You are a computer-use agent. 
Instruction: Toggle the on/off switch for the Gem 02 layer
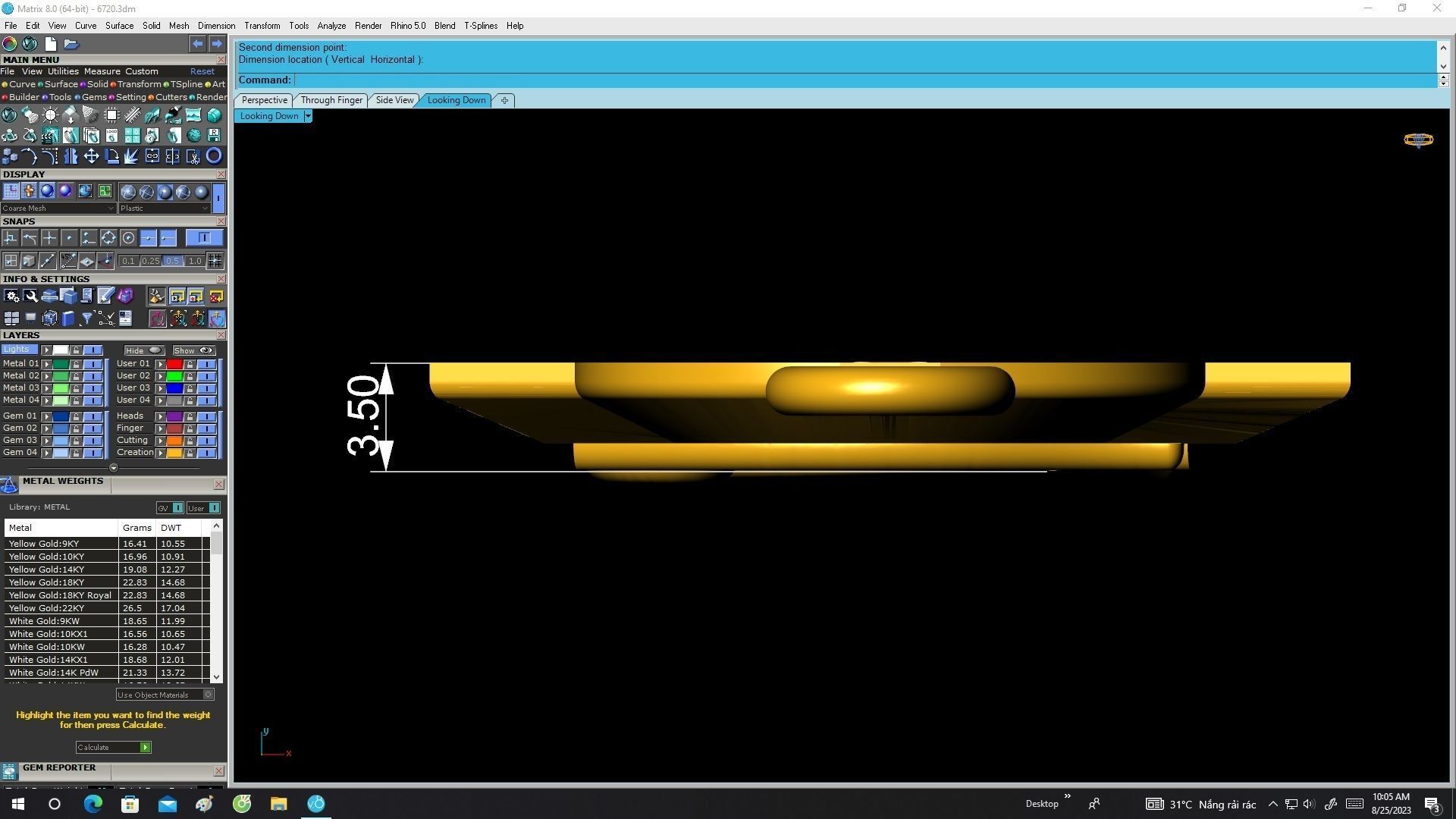tap(93, 428)
